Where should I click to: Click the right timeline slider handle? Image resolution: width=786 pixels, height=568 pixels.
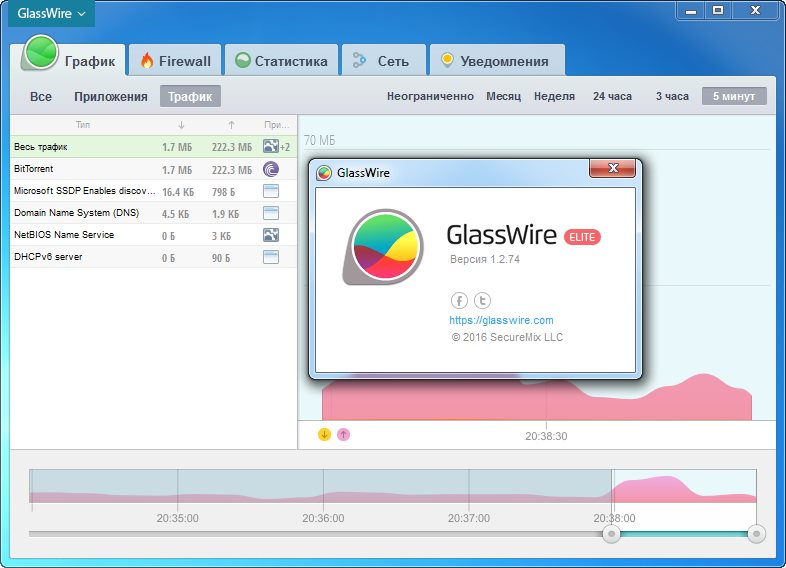(756, 534)
